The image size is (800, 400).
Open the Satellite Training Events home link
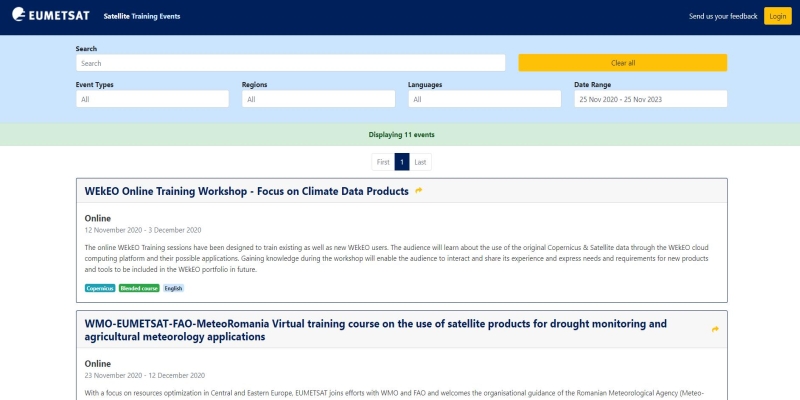tap(142, 16)
